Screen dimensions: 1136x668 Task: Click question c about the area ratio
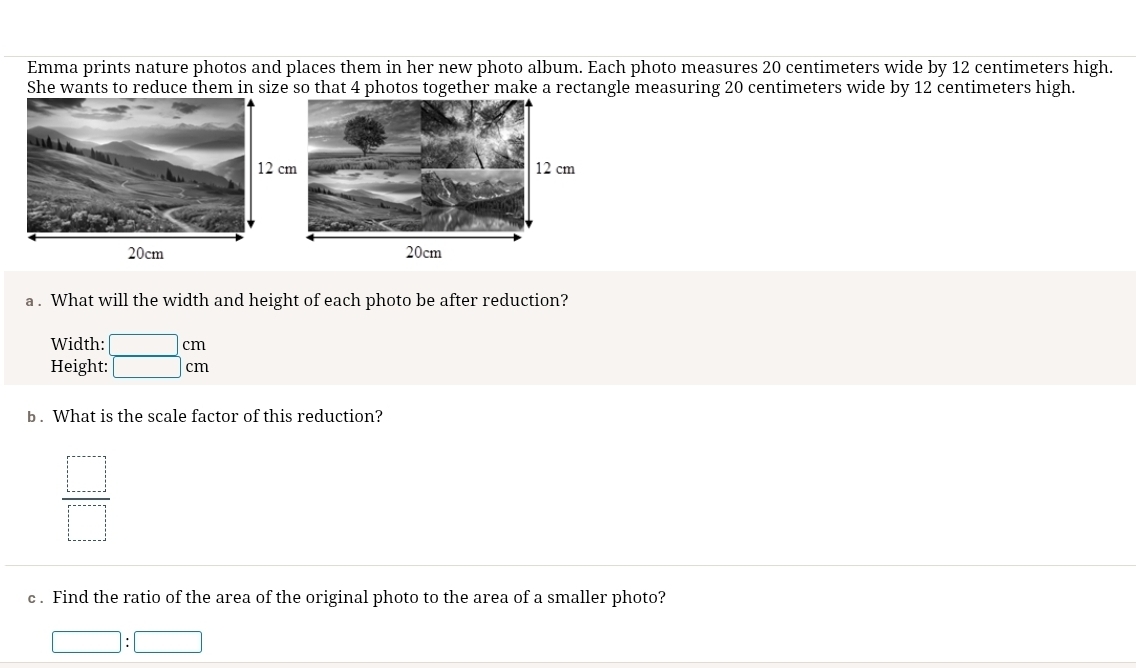pyautogui.click(x=359, y=597)
